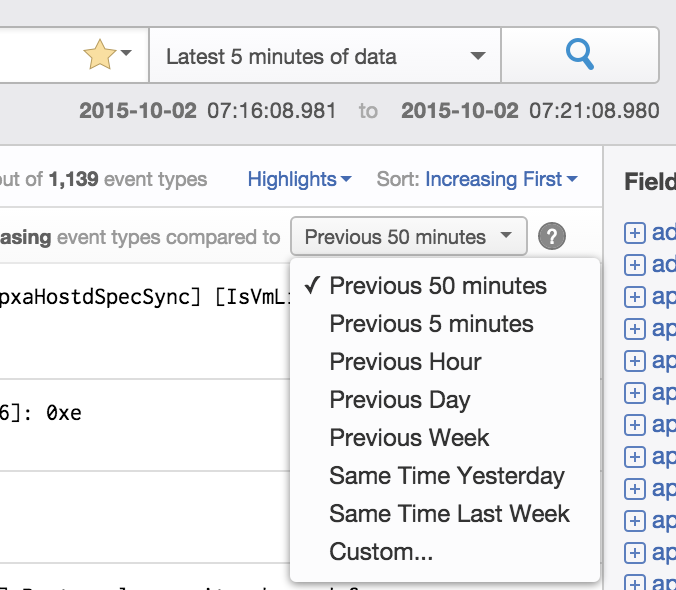The image size is (676, 590).
Task: Choose Previous Day option
Action: [x=399, y=400]
